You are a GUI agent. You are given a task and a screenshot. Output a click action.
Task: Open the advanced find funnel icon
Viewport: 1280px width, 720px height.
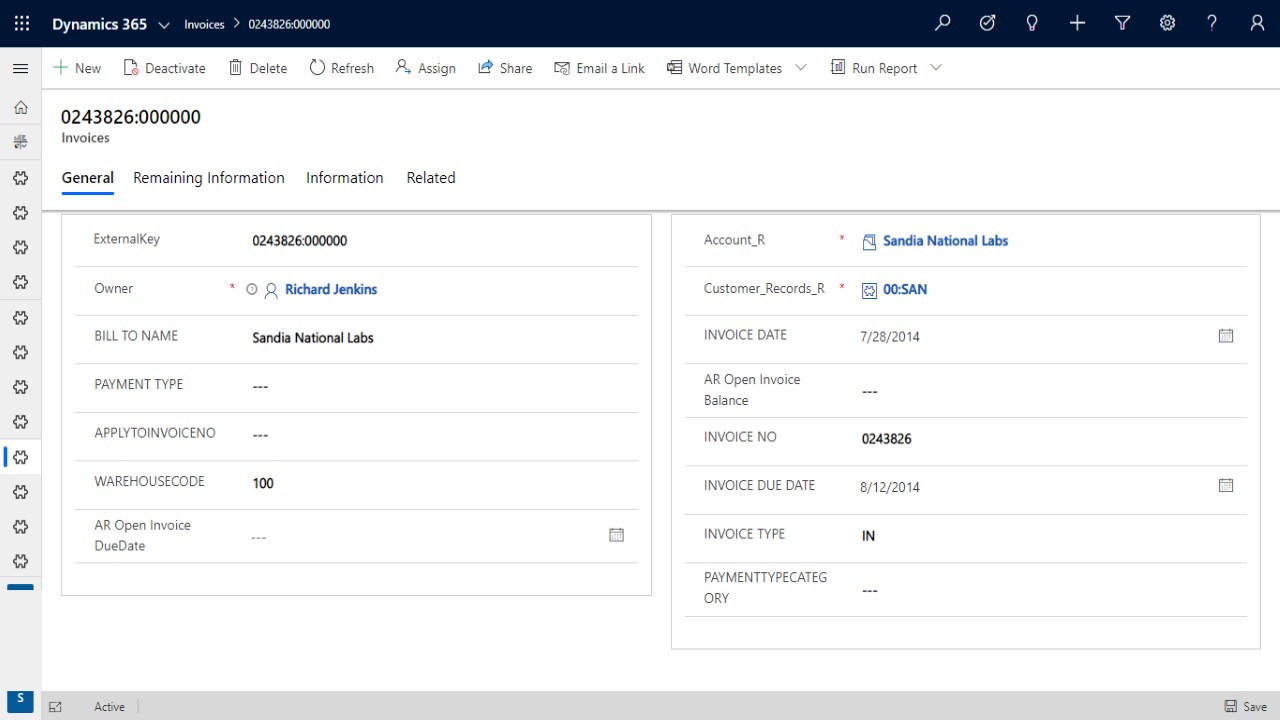(1122, 23)
